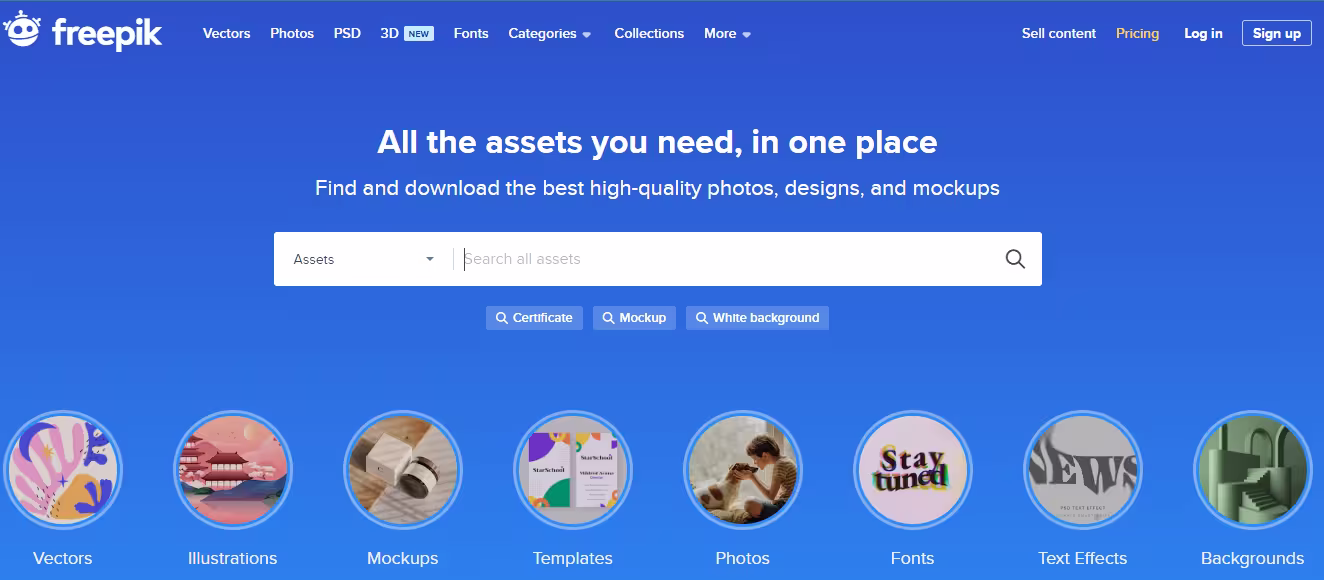1324x580 pixels.
Task: Expand the Categories menu dropdown
Action: 550,33
